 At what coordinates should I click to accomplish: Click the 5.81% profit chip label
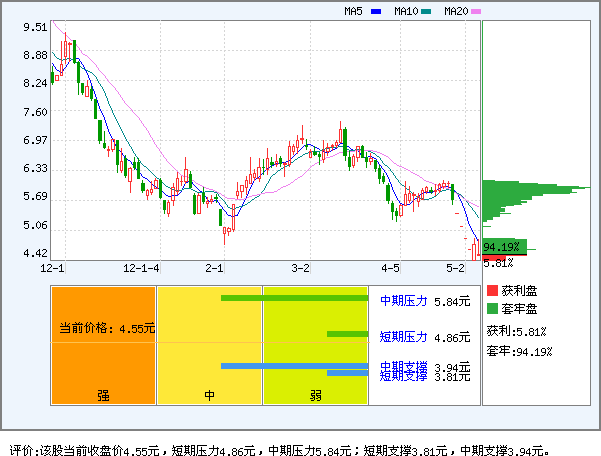[x=498, y=263]
